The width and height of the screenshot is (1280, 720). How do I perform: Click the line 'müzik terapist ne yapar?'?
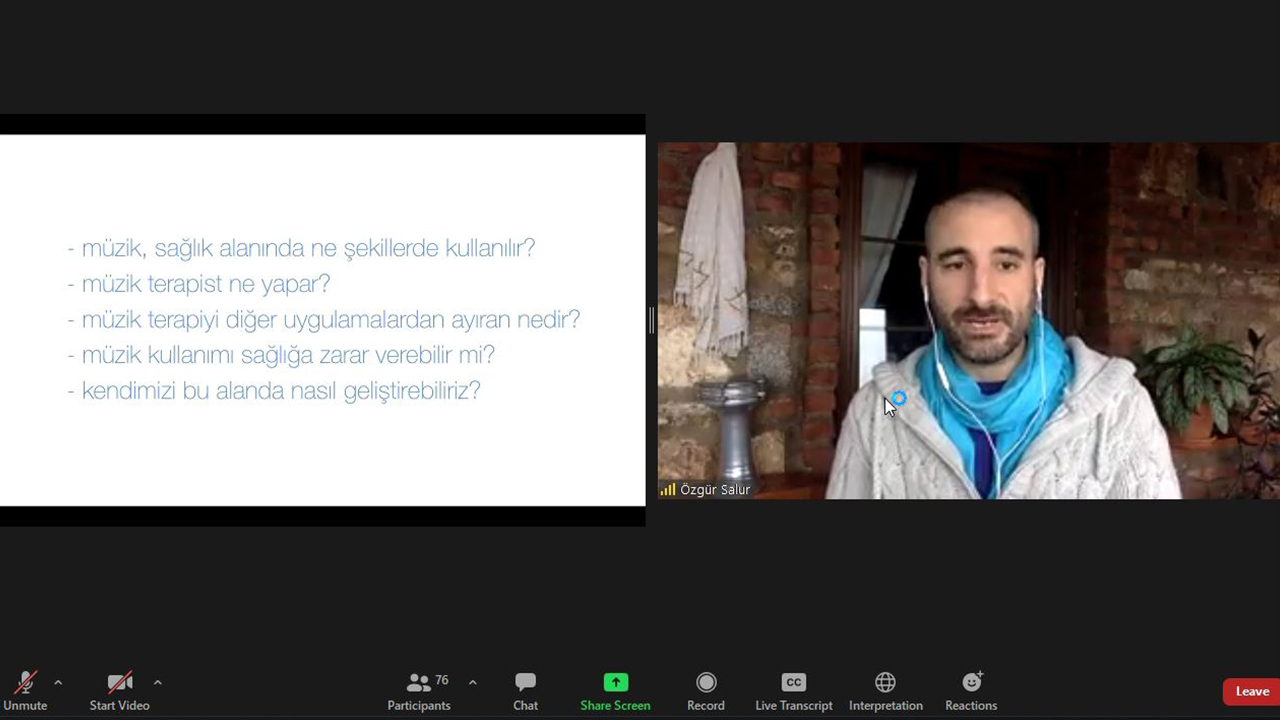[199, 284]
